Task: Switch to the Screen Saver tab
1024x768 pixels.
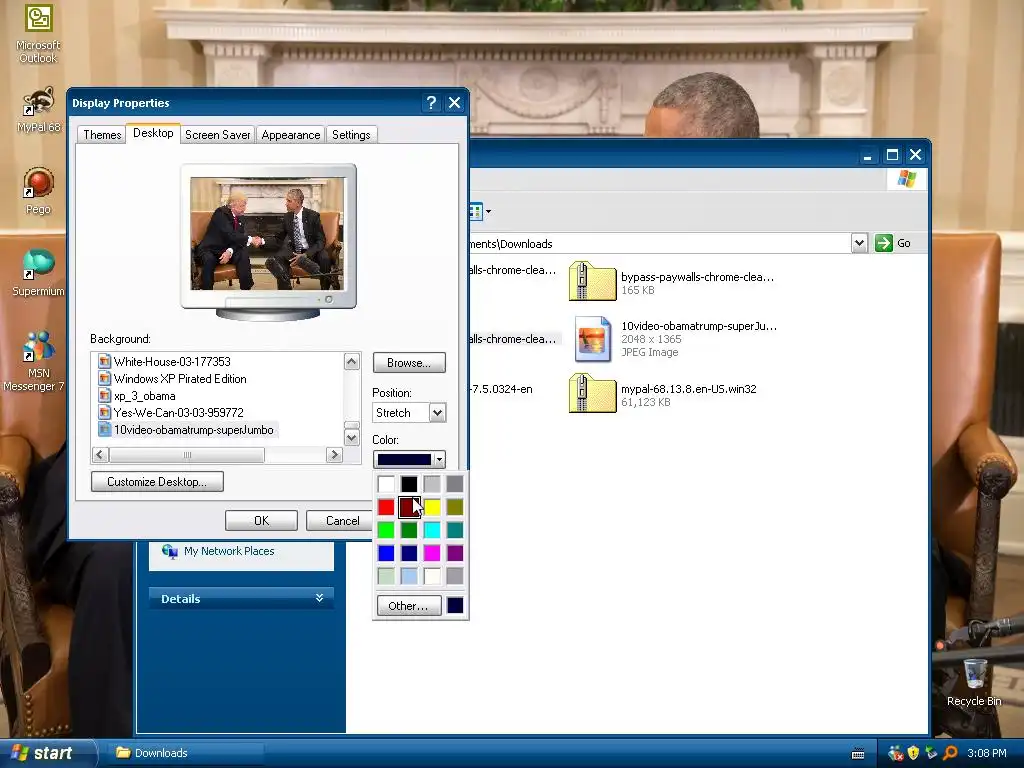Action: click(217, 135)
